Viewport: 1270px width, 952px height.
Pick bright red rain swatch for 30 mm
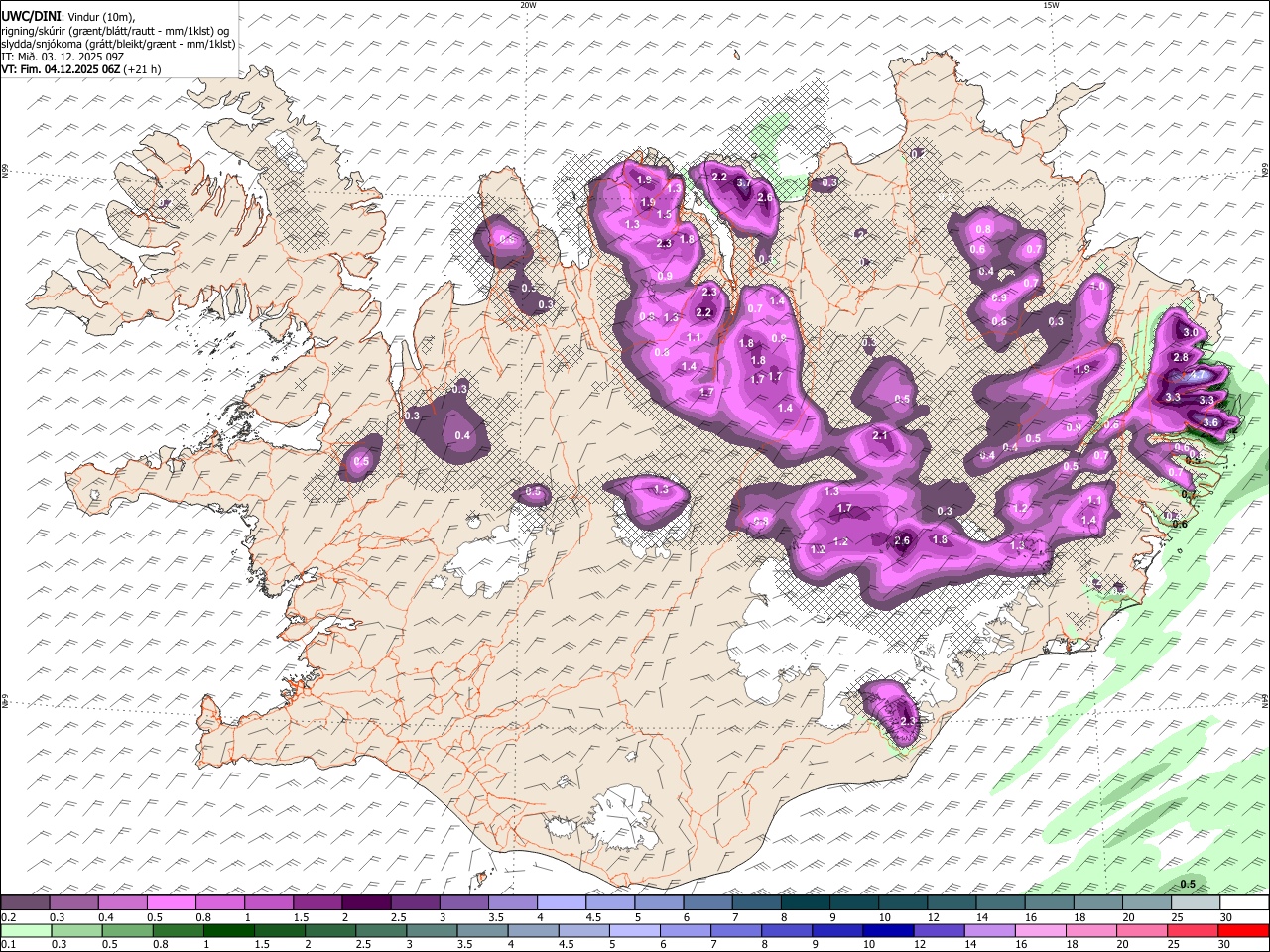pyautogui.click(x=1243, y=930)
